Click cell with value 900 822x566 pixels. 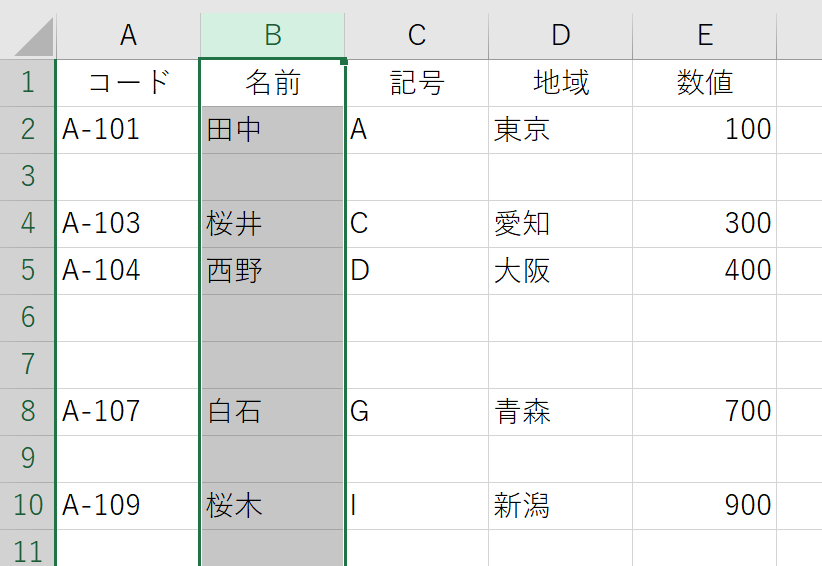(705, 506)
